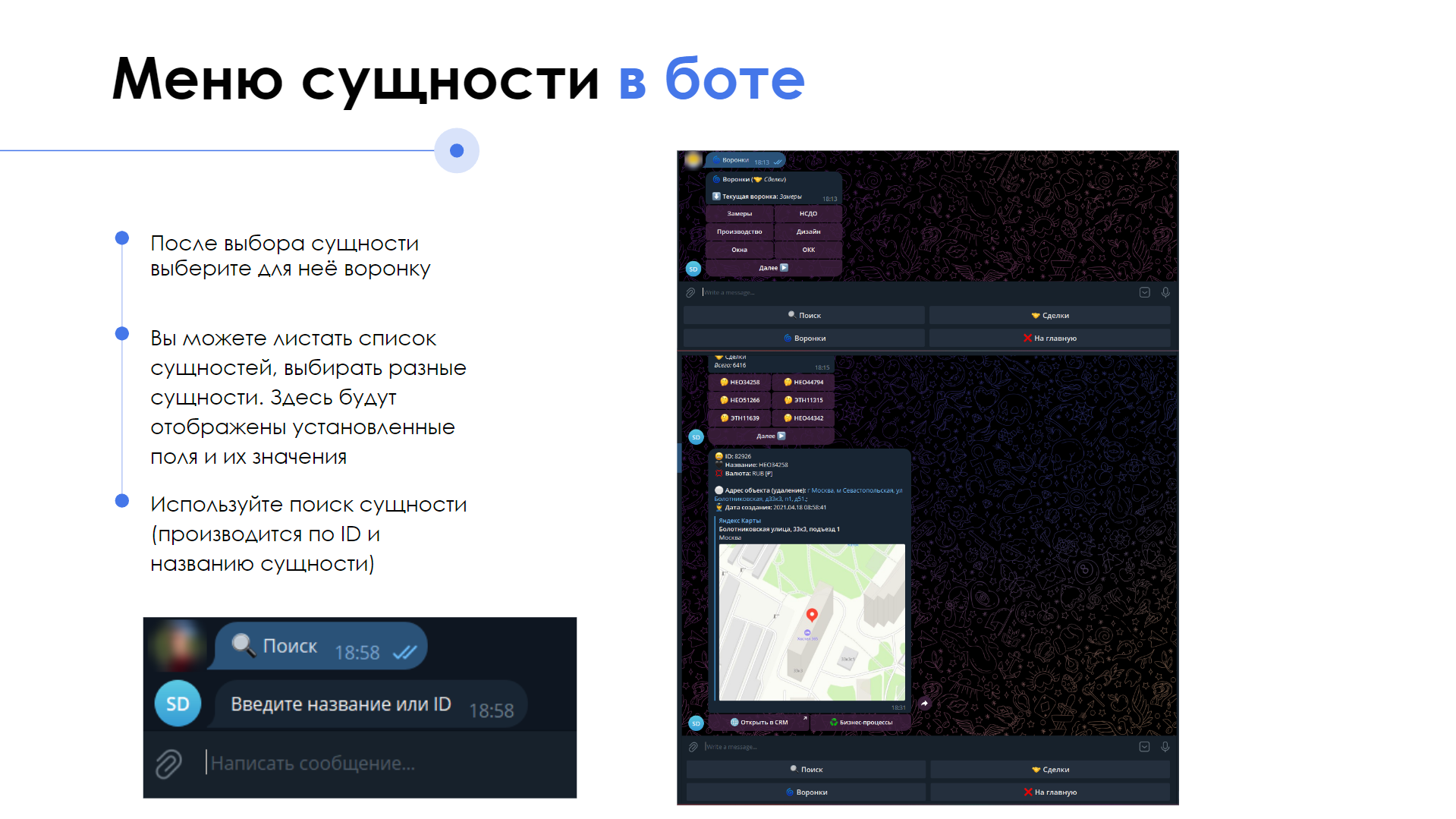Open deal НЕО44342 from the deals list

coord(803,418)
